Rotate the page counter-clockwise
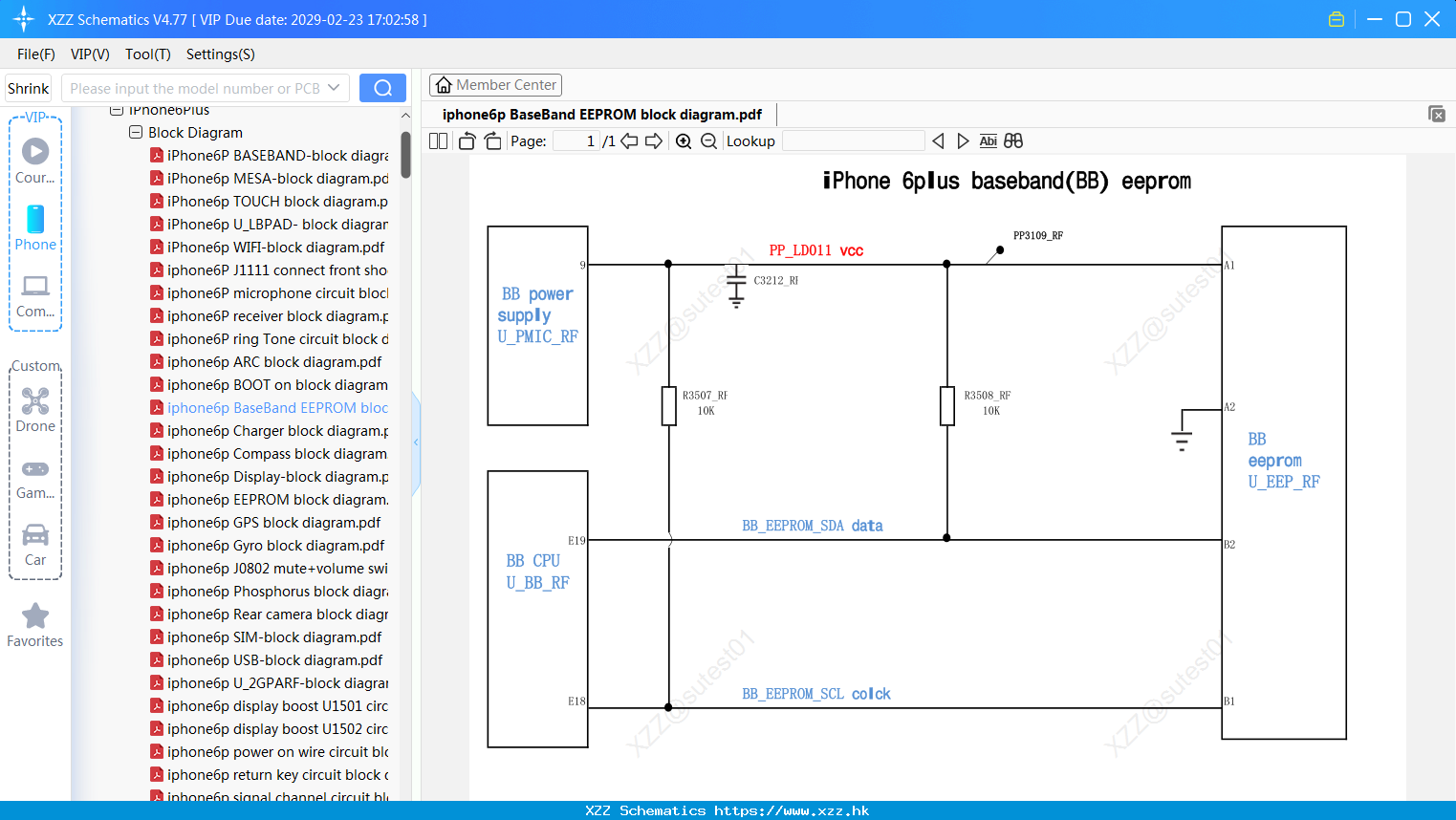This screenshot has height=820, width=1456. 467,140
